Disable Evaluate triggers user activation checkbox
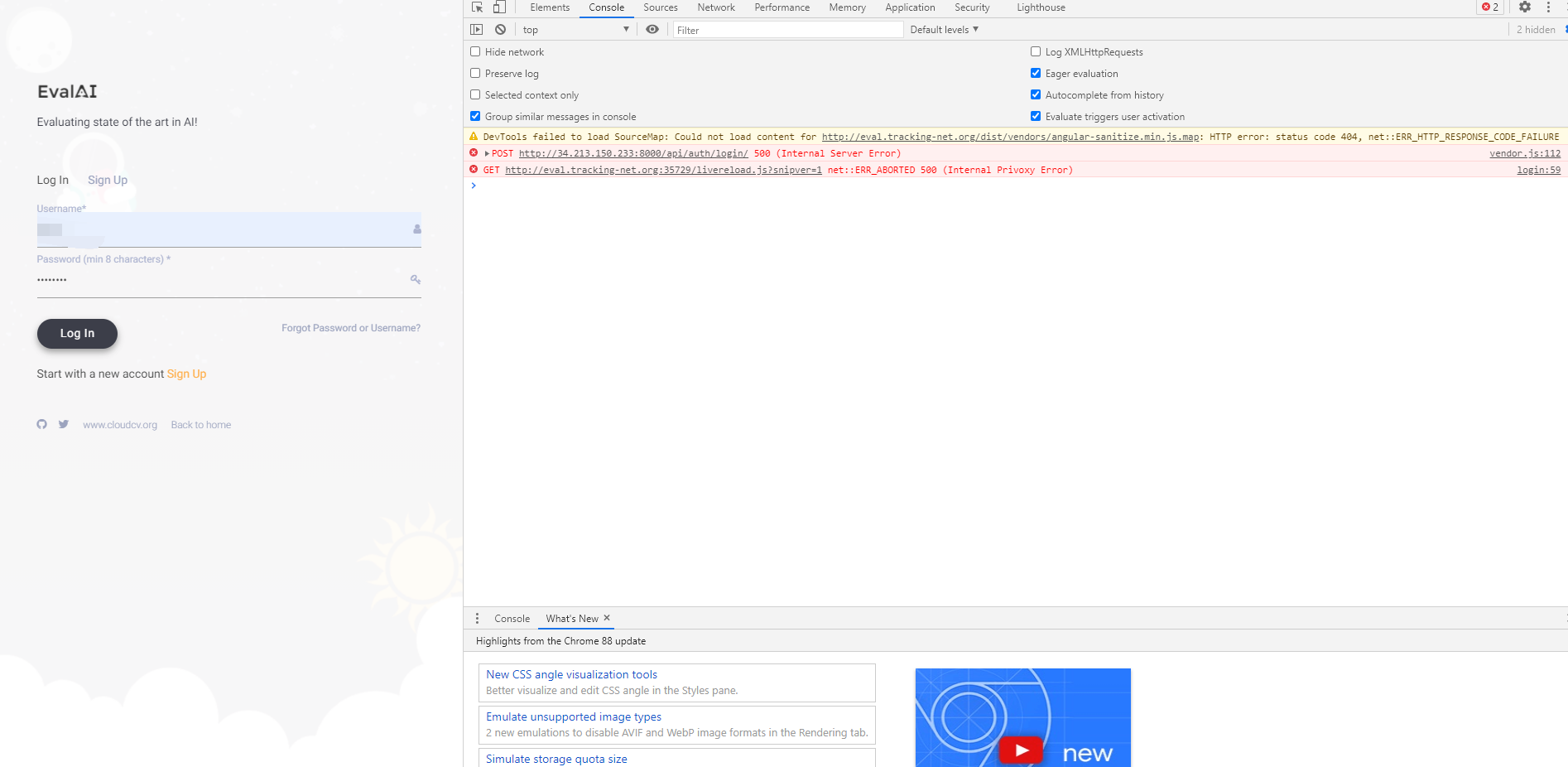Image resolution: width=1568 pixels, height=767 pixels. point(1036,116)
